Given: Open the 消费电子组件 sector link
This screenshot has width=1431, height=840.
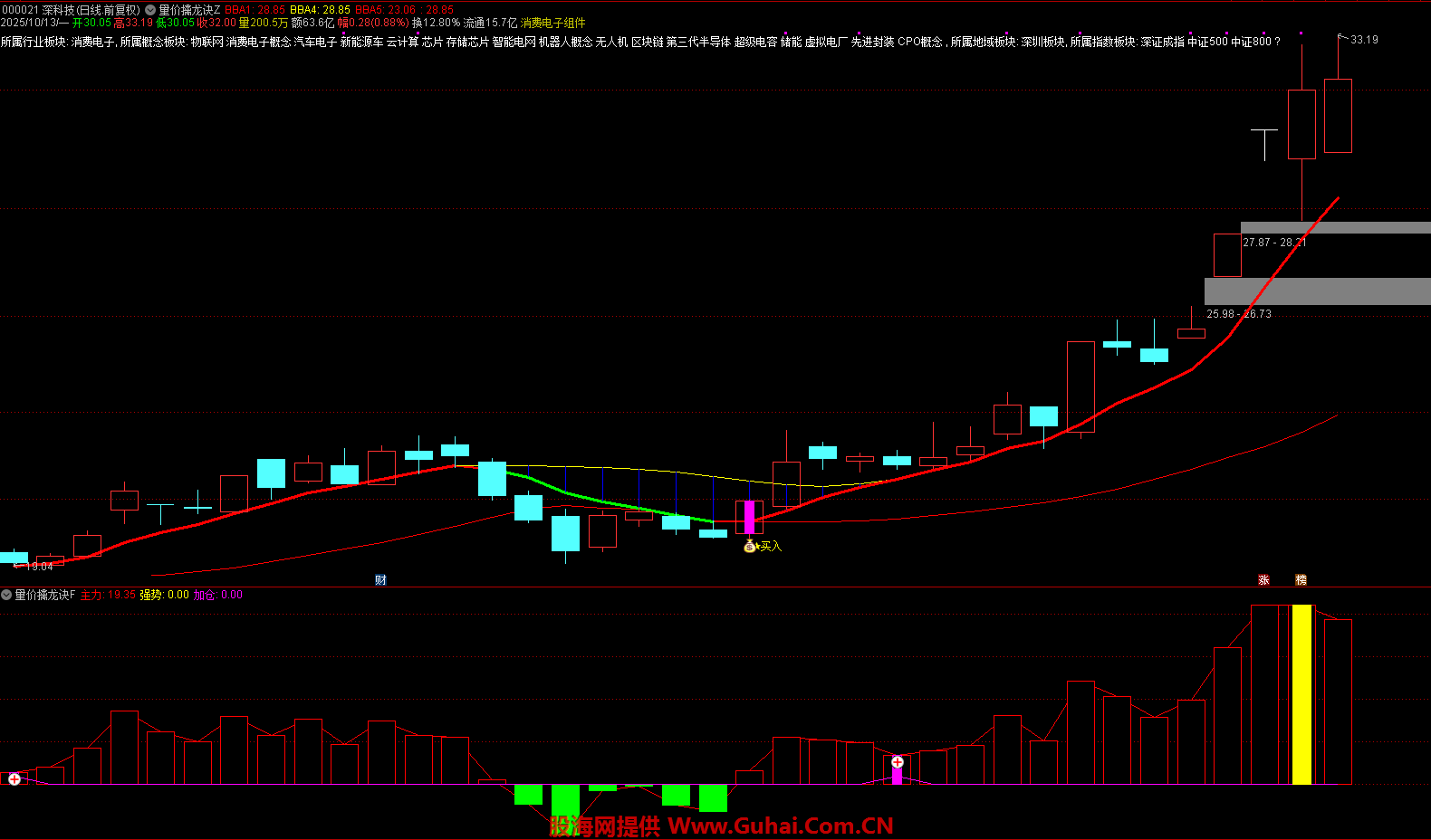Looking at the screenshot, I should click(552, 23).
